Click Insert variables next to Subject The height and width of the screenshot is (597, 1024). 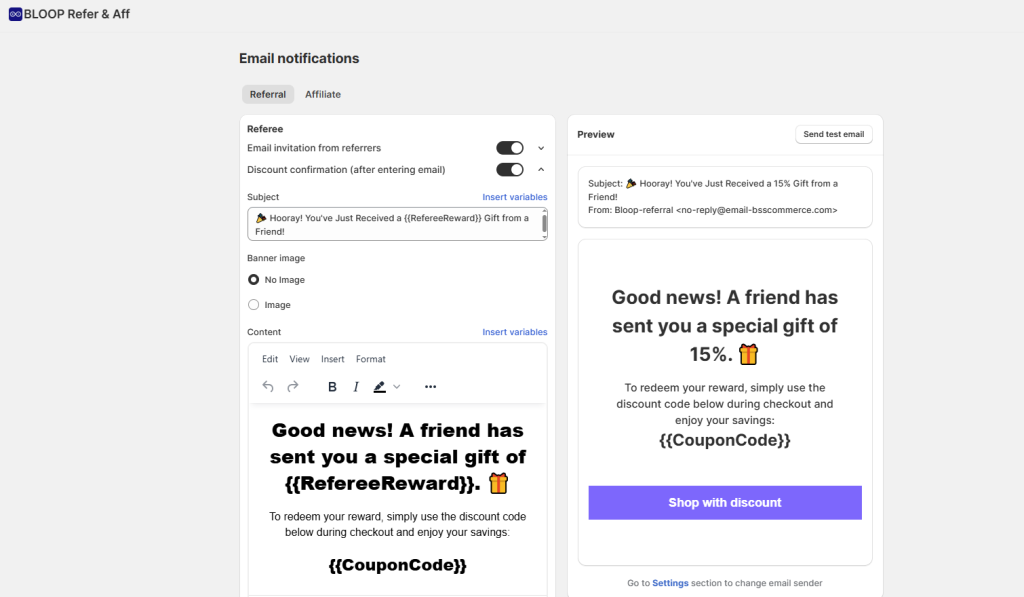point(515,196)
